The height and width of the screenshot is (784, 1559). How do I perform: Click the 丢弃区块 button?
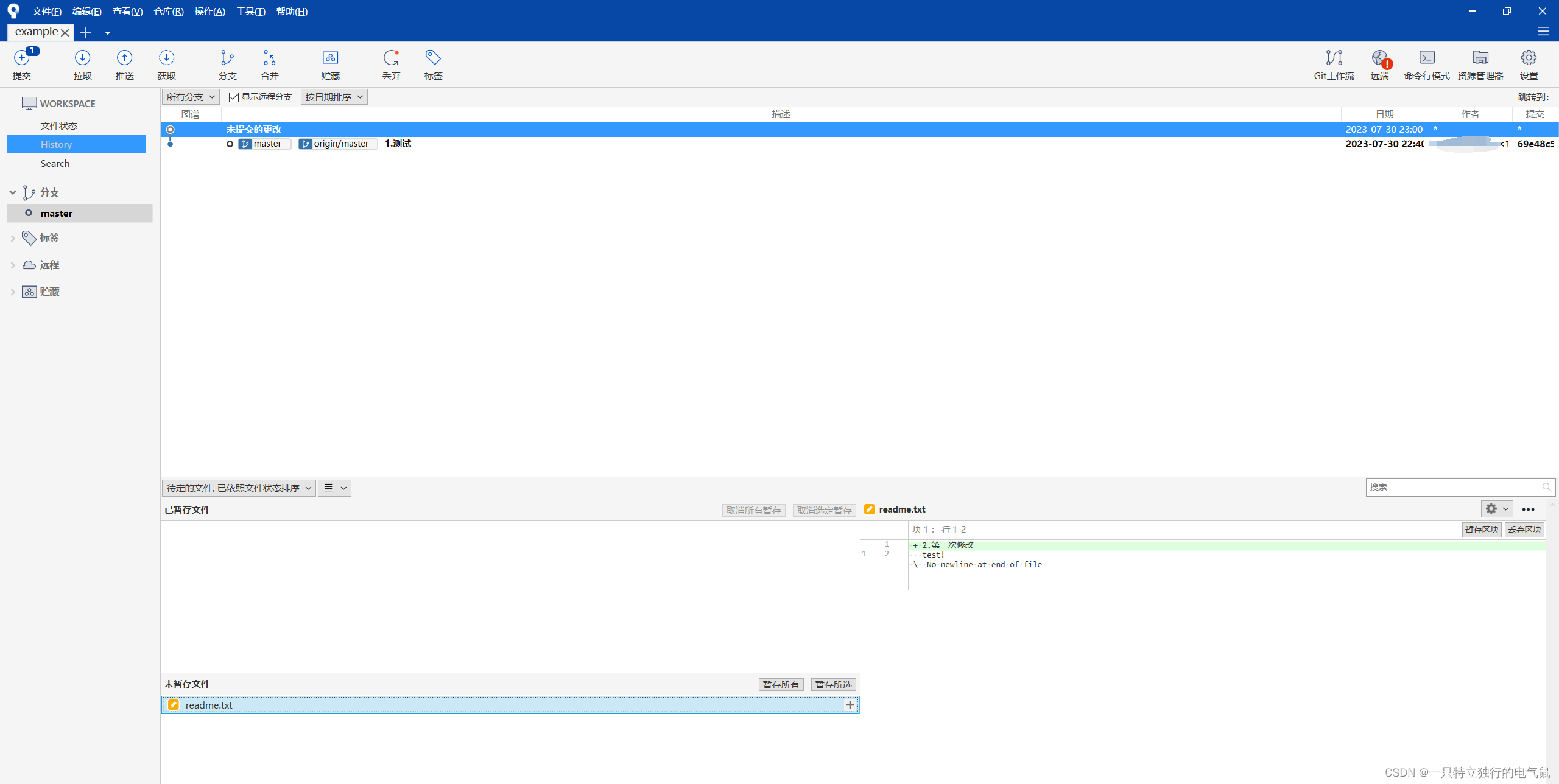tap(1524, 530)
